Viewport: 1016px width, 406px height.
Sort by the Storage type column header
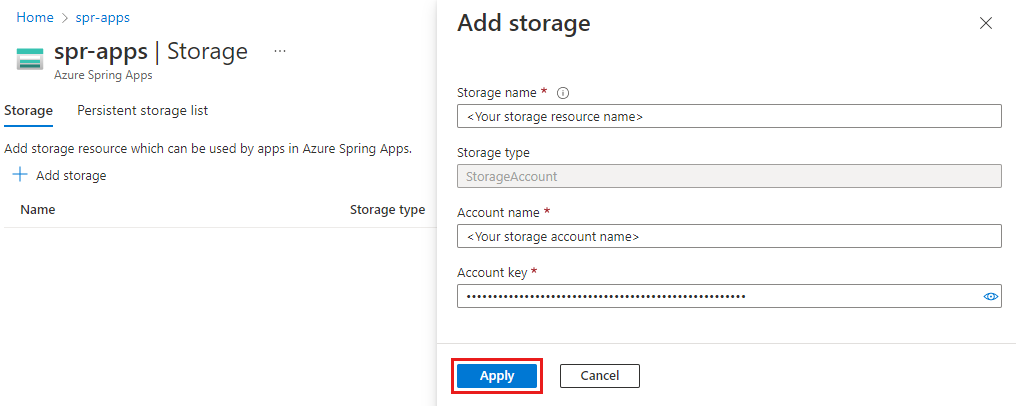click(x=387, y=210)
